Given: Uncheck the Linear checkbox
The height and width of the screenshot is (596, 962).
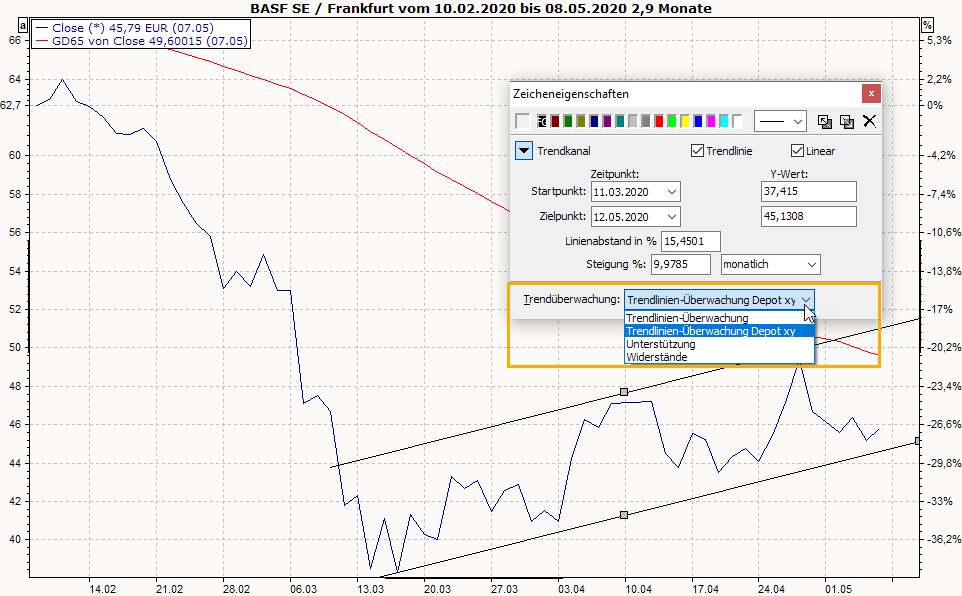Looking at the screenshot, I should coord(798,151).
